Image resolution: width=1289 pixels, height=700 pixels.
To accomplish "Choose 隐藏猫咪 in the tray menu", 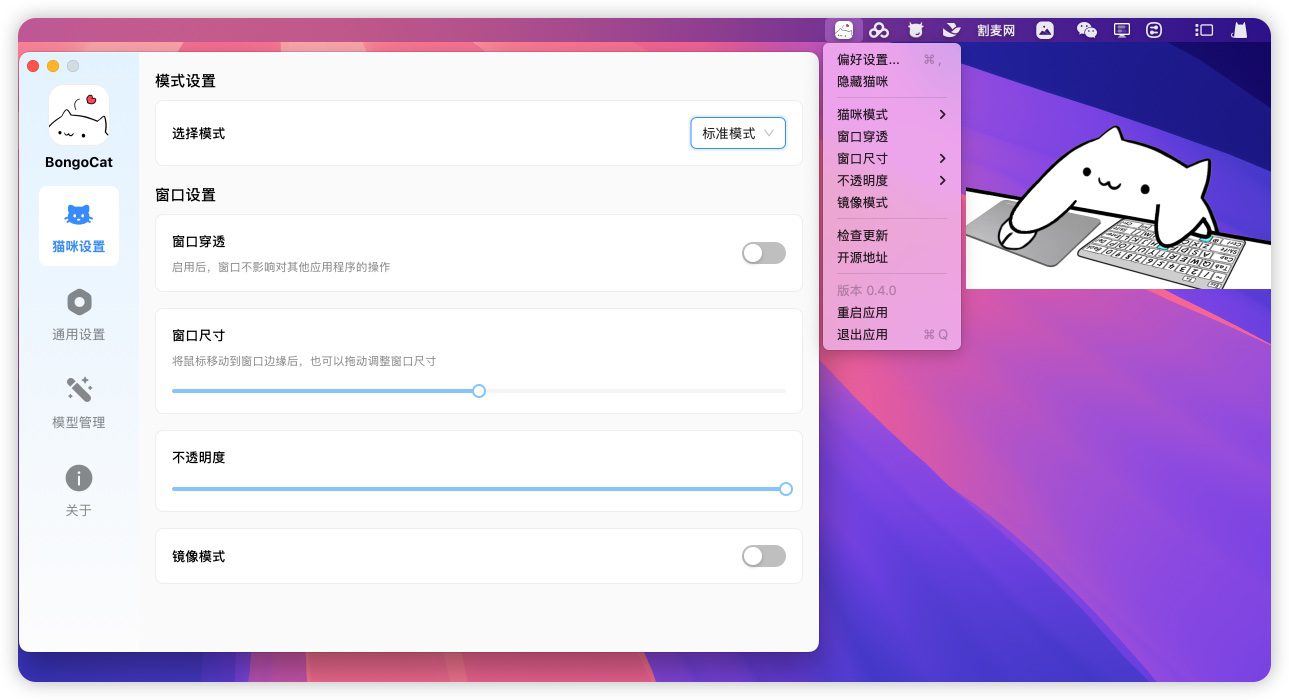I will tap(892, 82).
